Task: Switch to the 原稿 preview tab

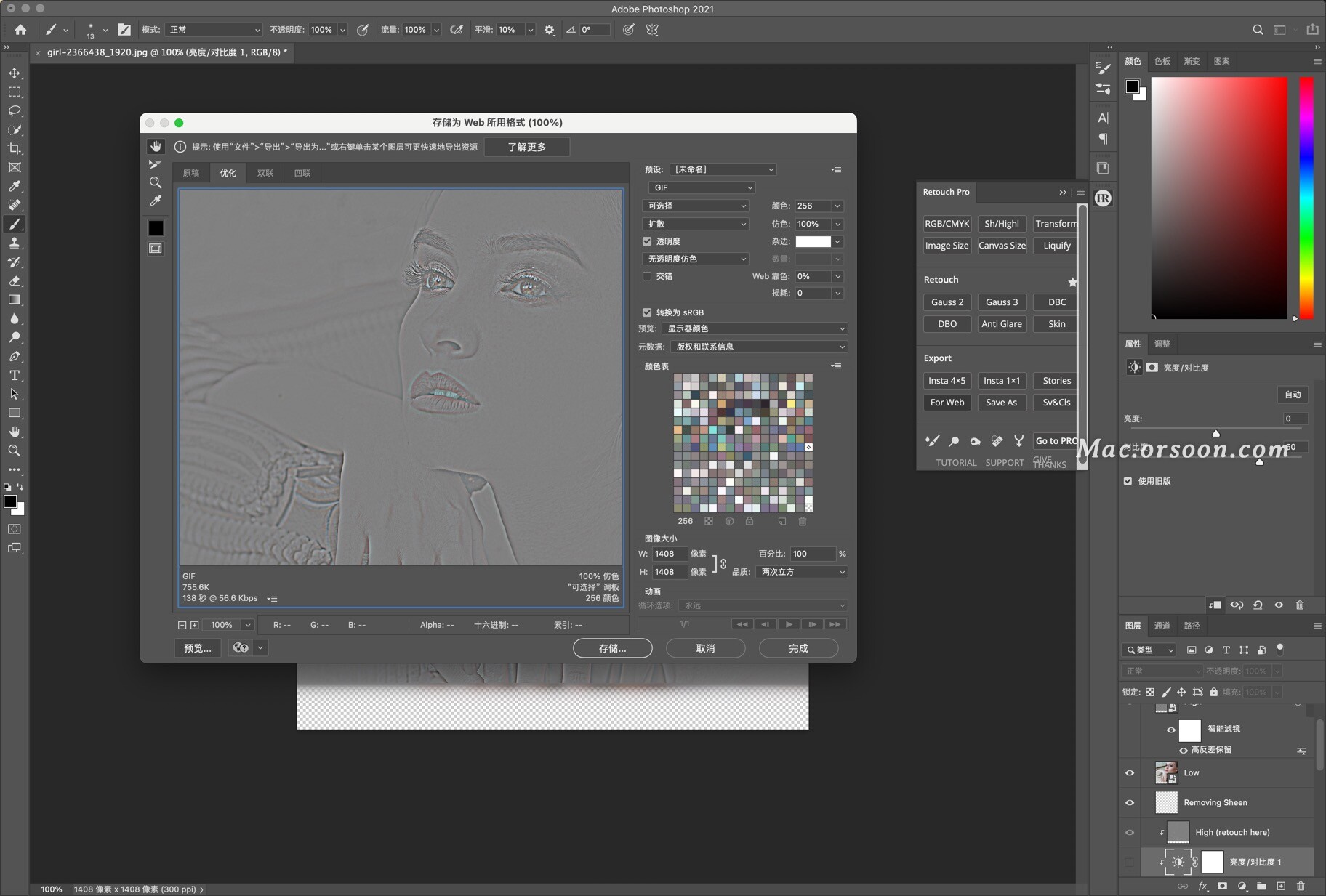Action: point(191,173)
